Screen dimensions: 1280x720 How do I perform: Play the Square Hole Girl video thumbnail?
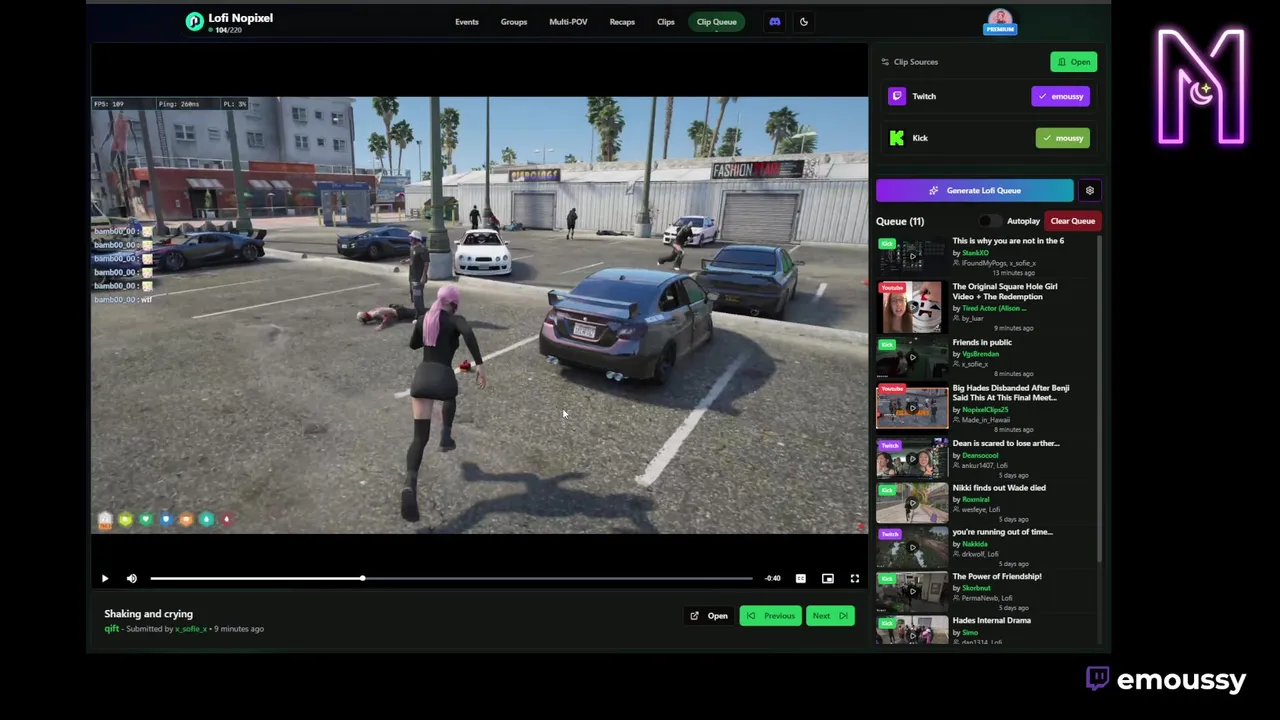pos(912,307)
